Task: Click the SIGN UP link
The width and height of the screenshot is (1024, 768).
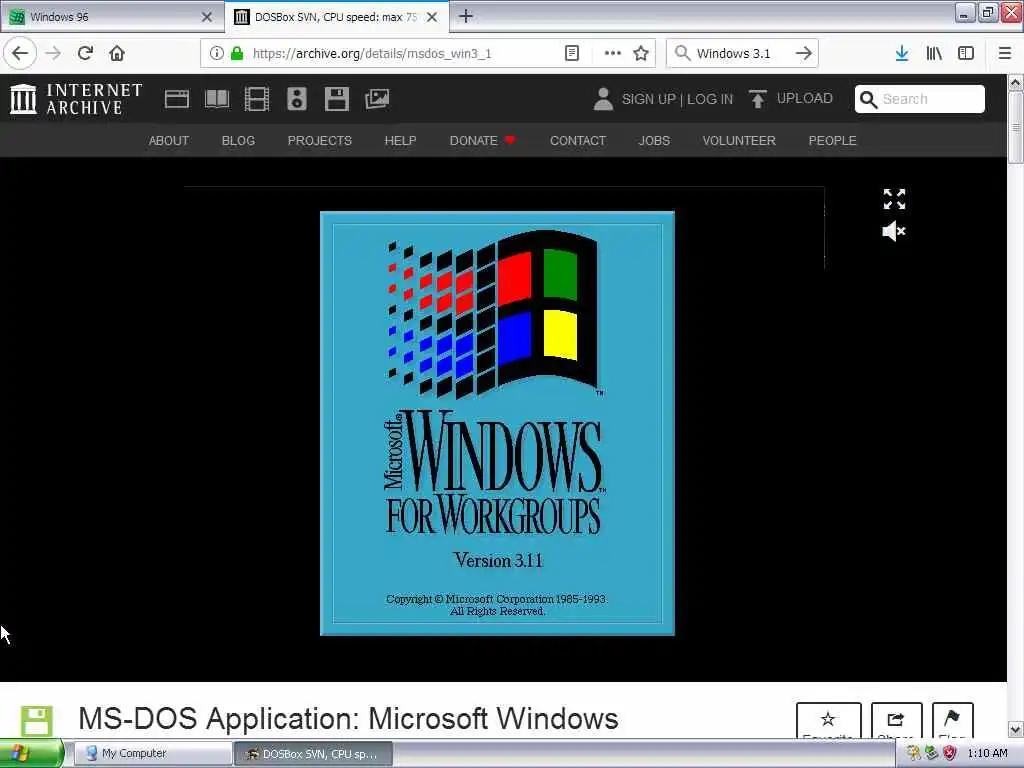Action: [648, 99]
